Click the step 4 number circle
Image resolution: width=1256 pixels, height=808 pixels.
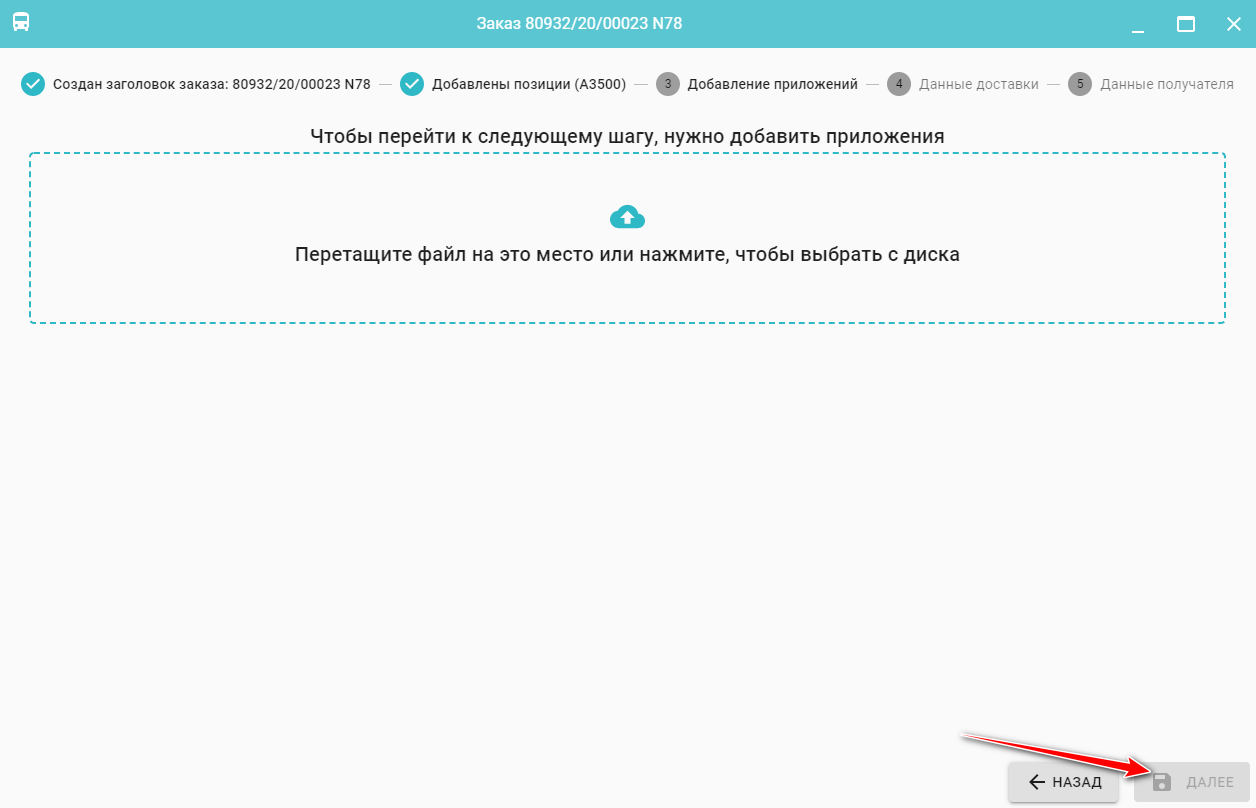tap(899, 84)
